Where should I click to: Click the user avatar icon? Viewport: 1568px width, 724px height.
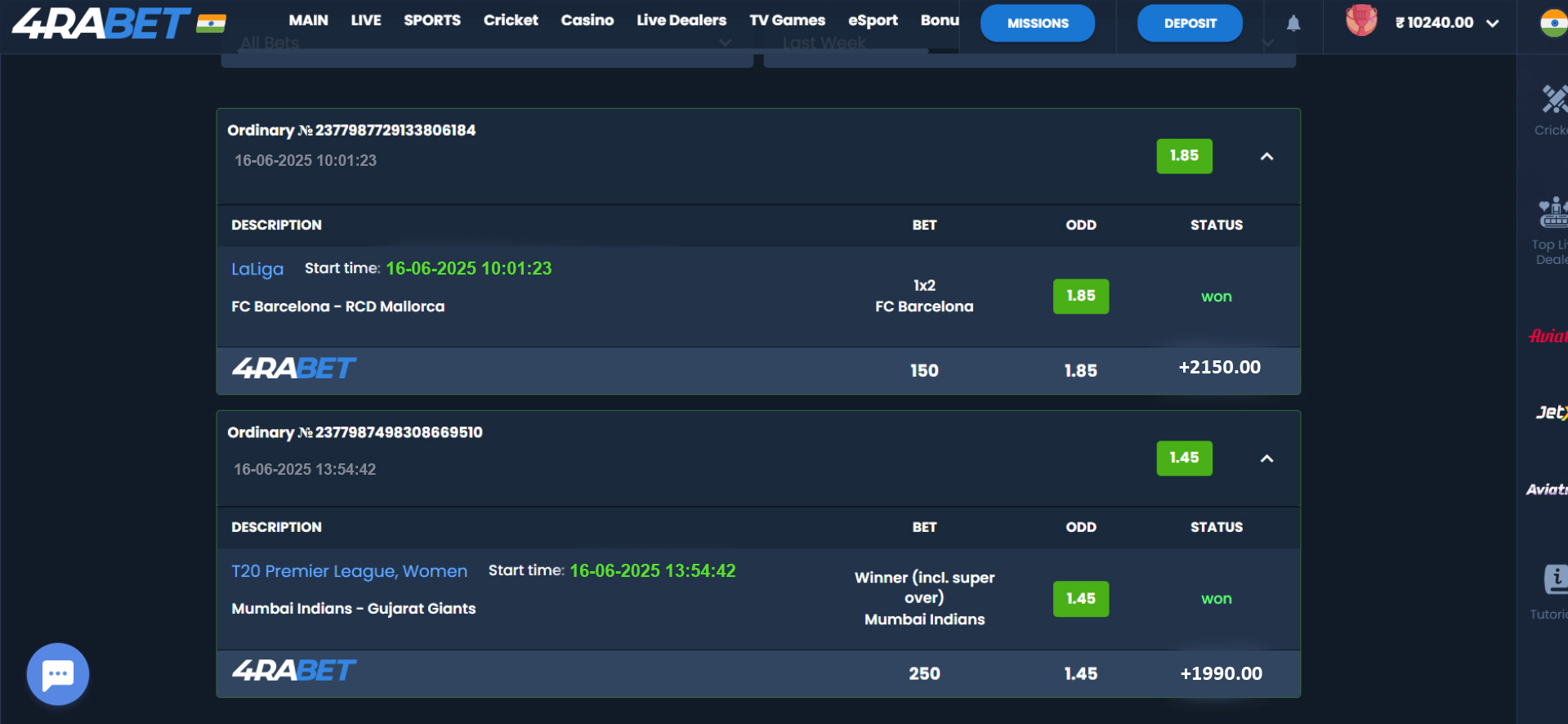pyautogui.click(x=1360, y=21)
